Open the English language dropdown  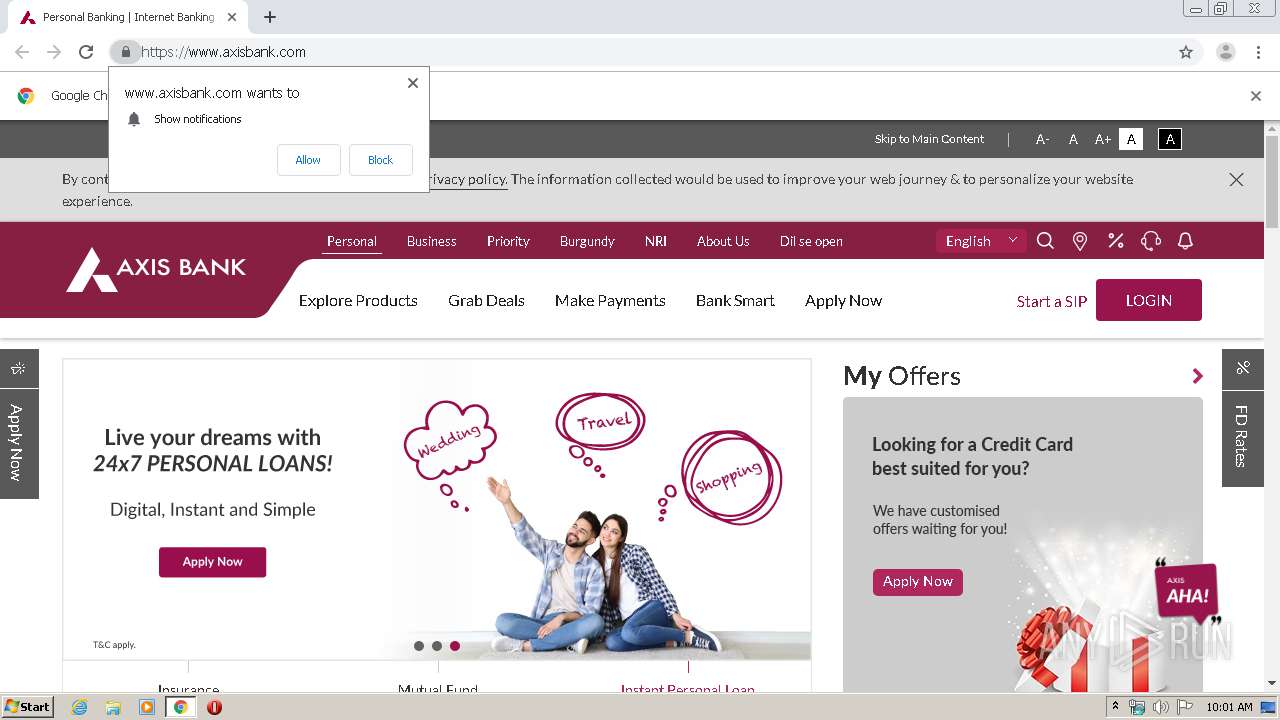pyautogui.click(x=981, y=241)
